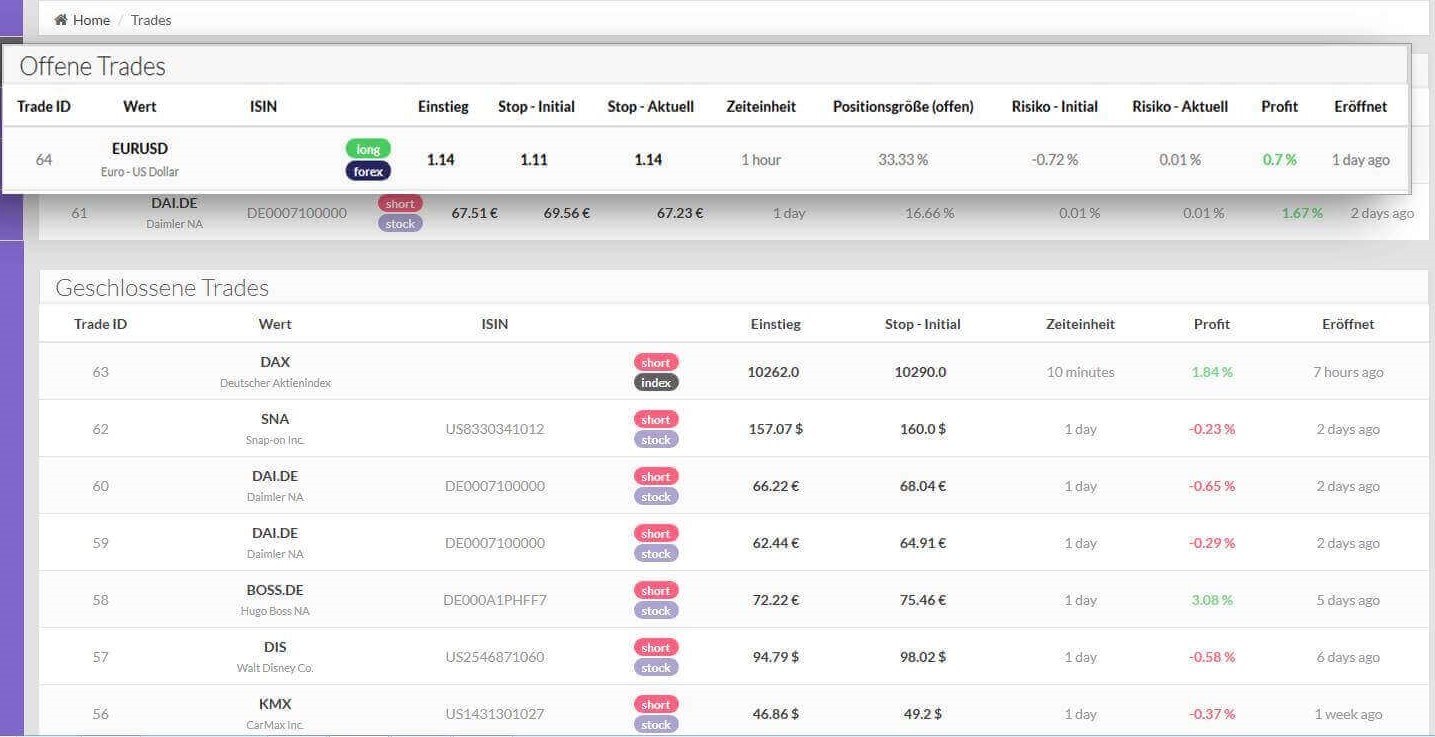Click the index badge on DAX trade
Viewport: 1435px width, 737px height.
656,382
